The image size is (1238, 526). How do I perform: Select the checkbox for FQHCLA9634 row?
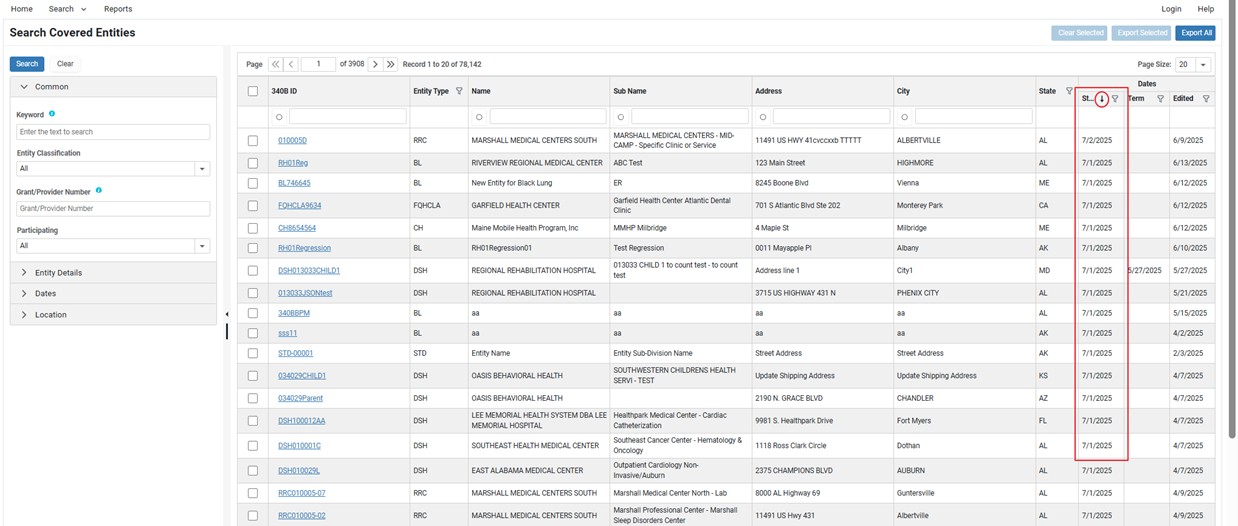click(253, 206)
